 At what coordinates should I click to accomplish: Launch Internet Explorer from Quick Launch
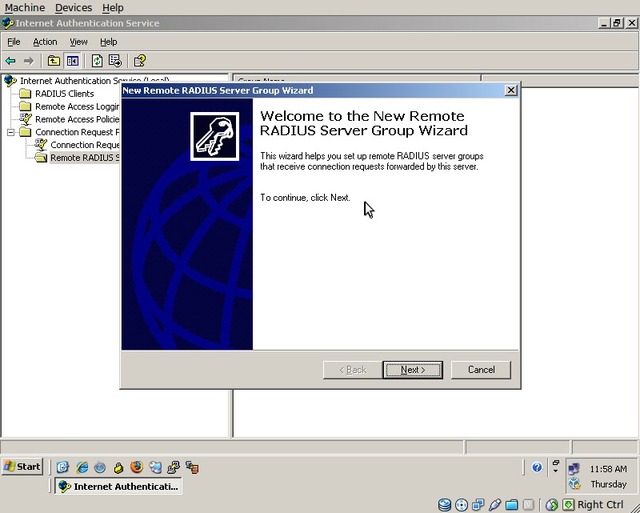click(82, 467)
